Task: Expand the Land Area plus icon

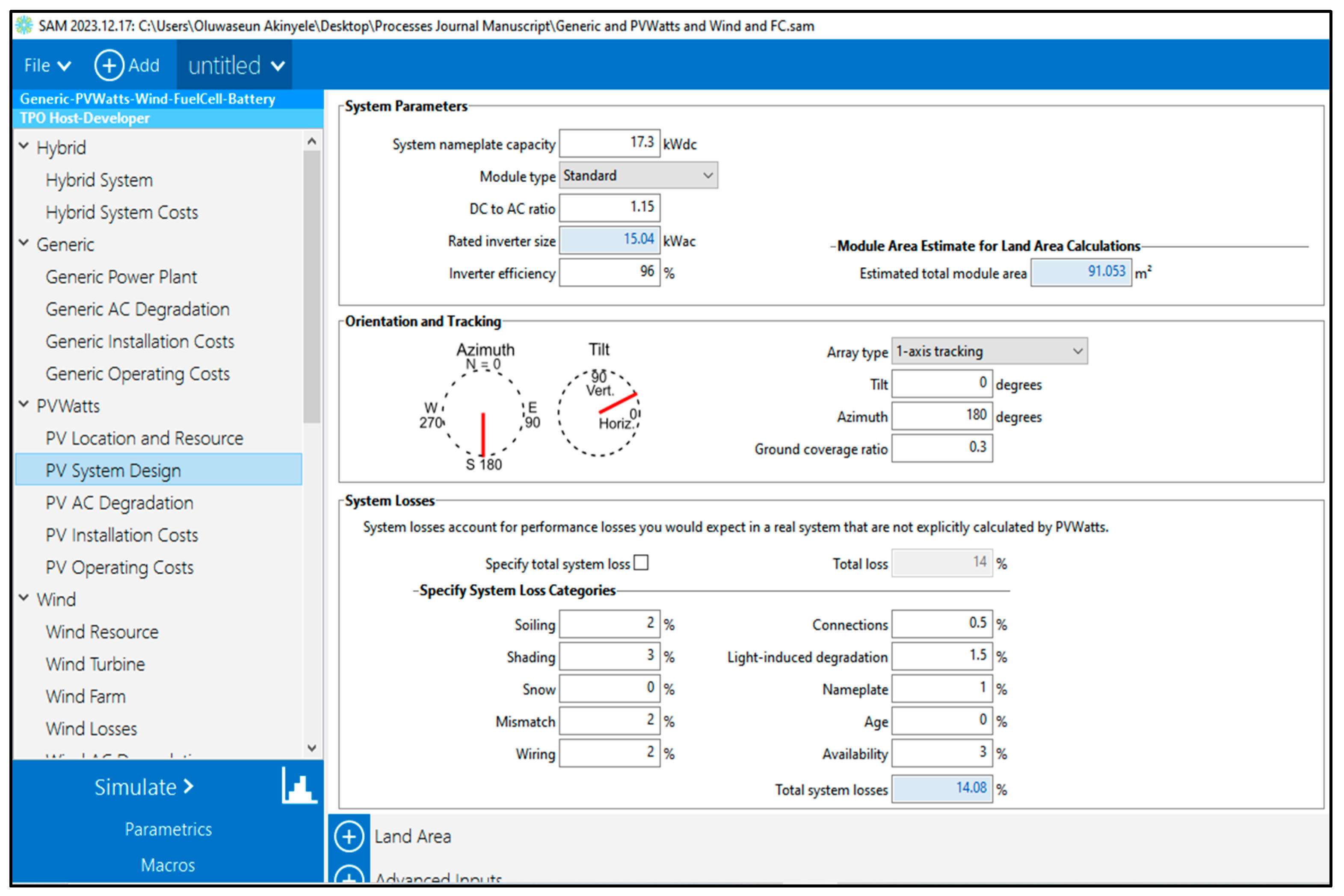Action: pyautogui.click(x=349, y=837)
